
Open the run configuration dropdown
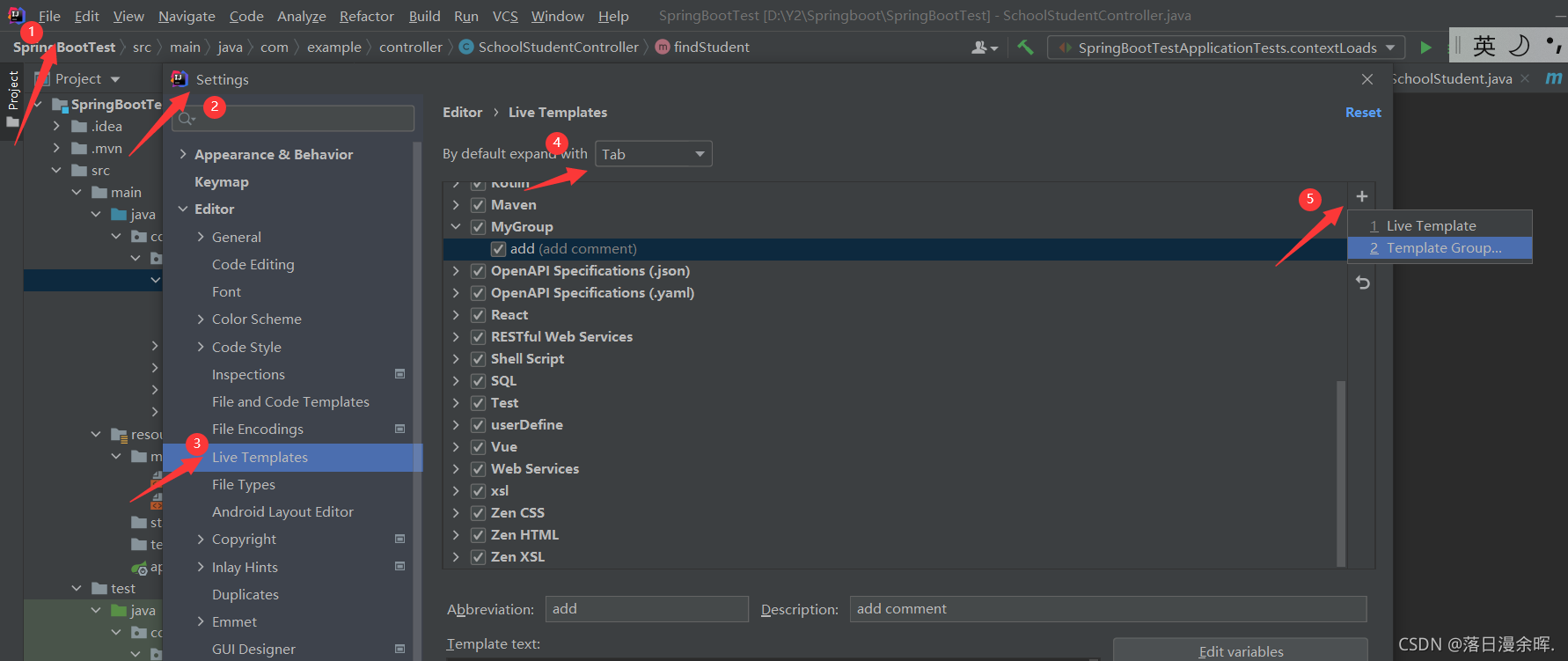[x=1227, y=48]
